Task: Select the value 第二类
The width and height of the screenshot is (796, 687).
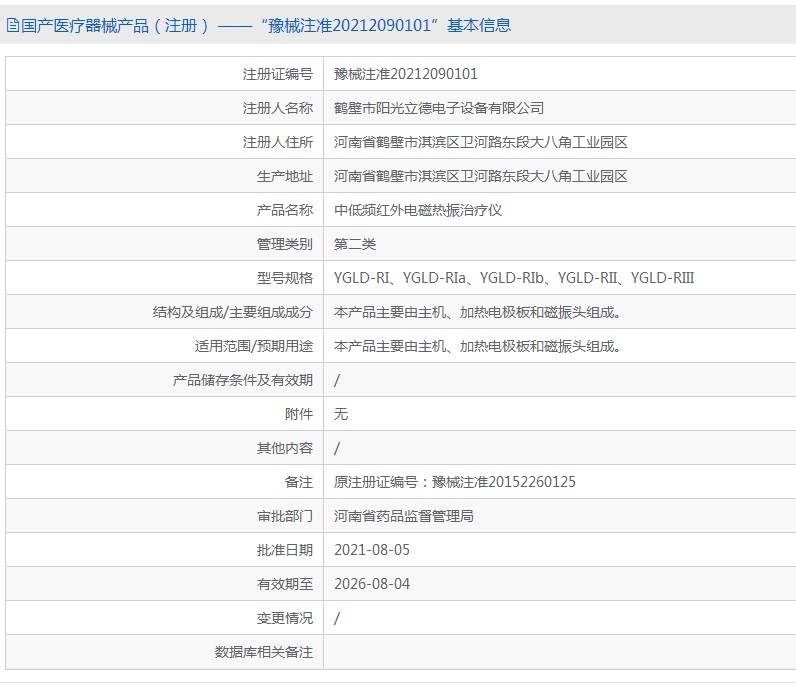Action: click(x=355, y=244)
